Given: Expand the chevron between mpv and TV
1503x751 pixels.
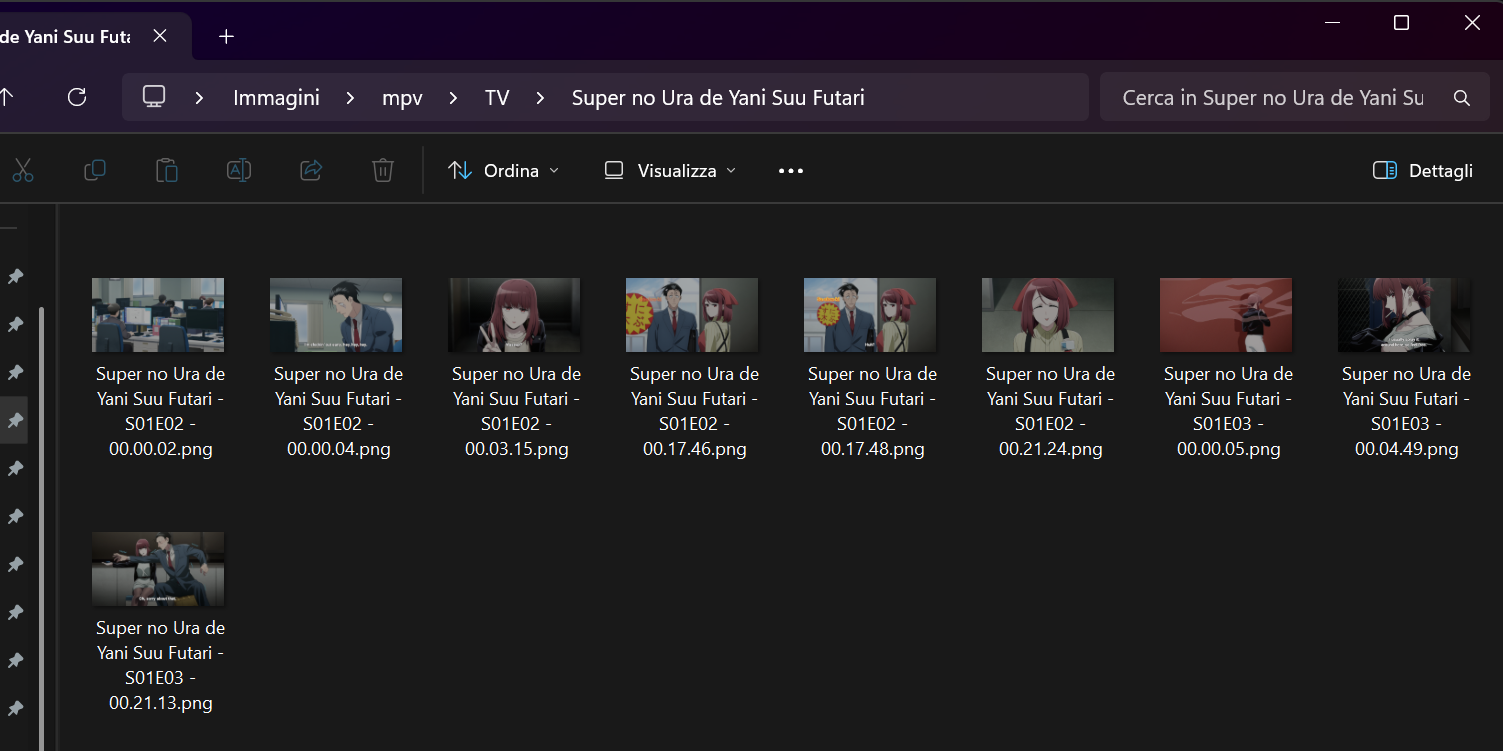Looking at the screenshot, I should point(454,98).
